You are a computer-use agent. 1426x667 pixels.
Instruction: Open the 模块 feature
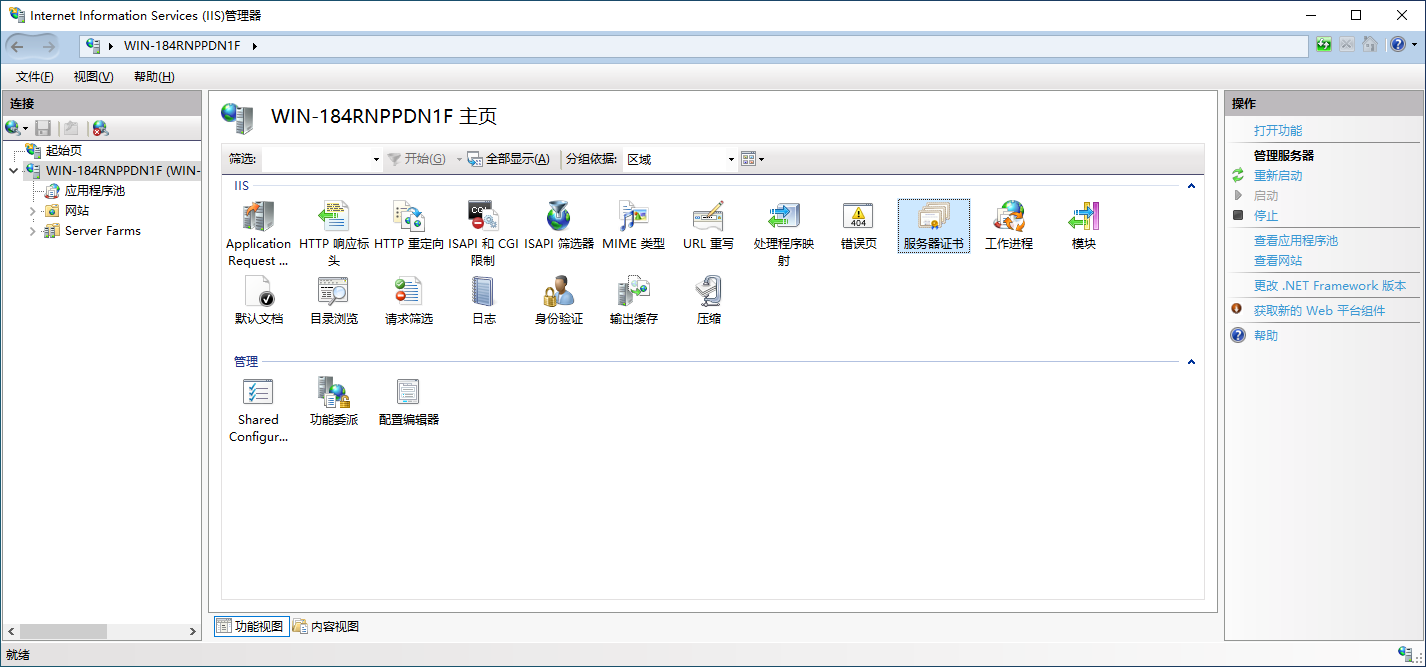tap(1084, 226)
